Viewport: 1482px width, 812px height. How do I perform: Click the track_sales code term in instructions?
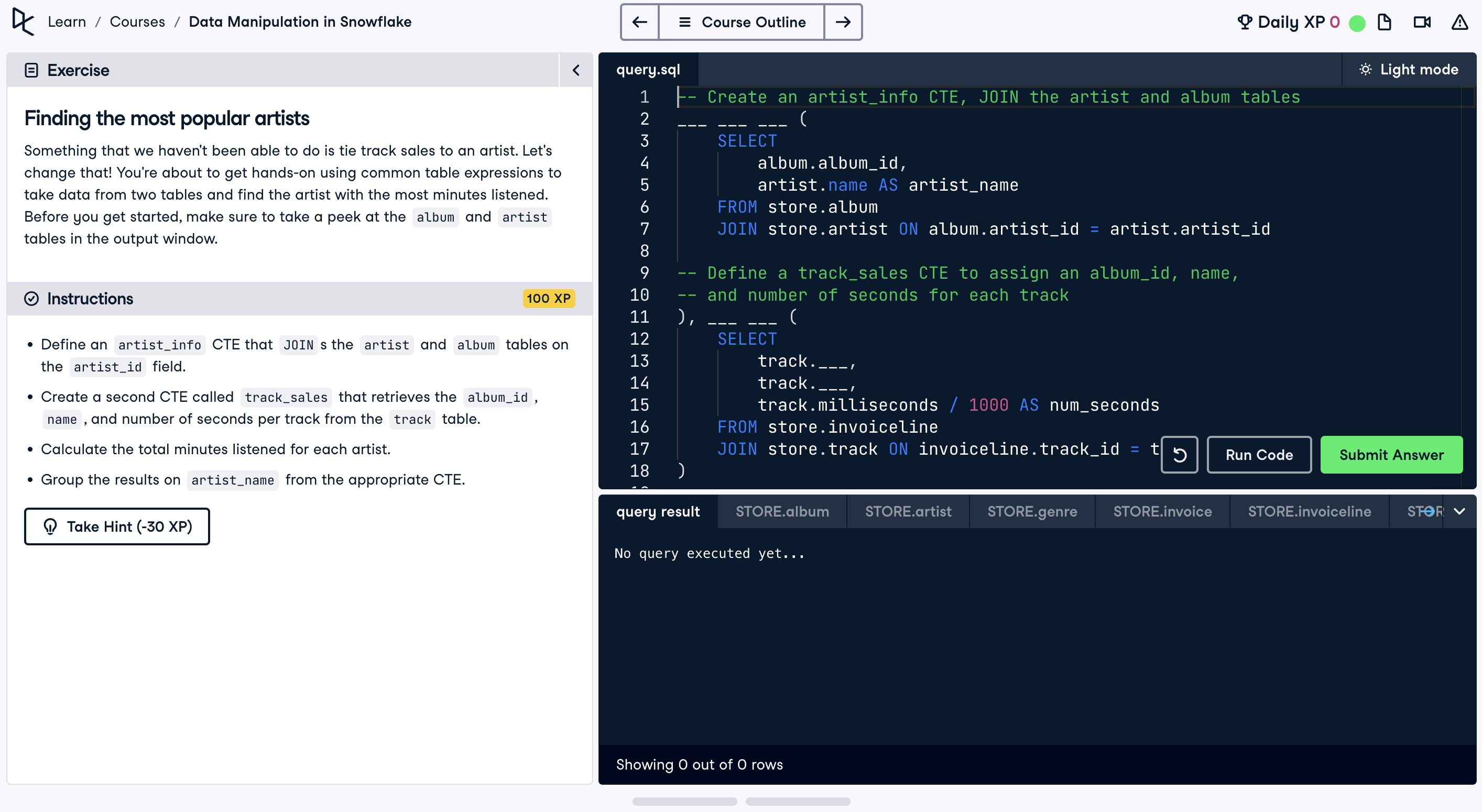286,397
